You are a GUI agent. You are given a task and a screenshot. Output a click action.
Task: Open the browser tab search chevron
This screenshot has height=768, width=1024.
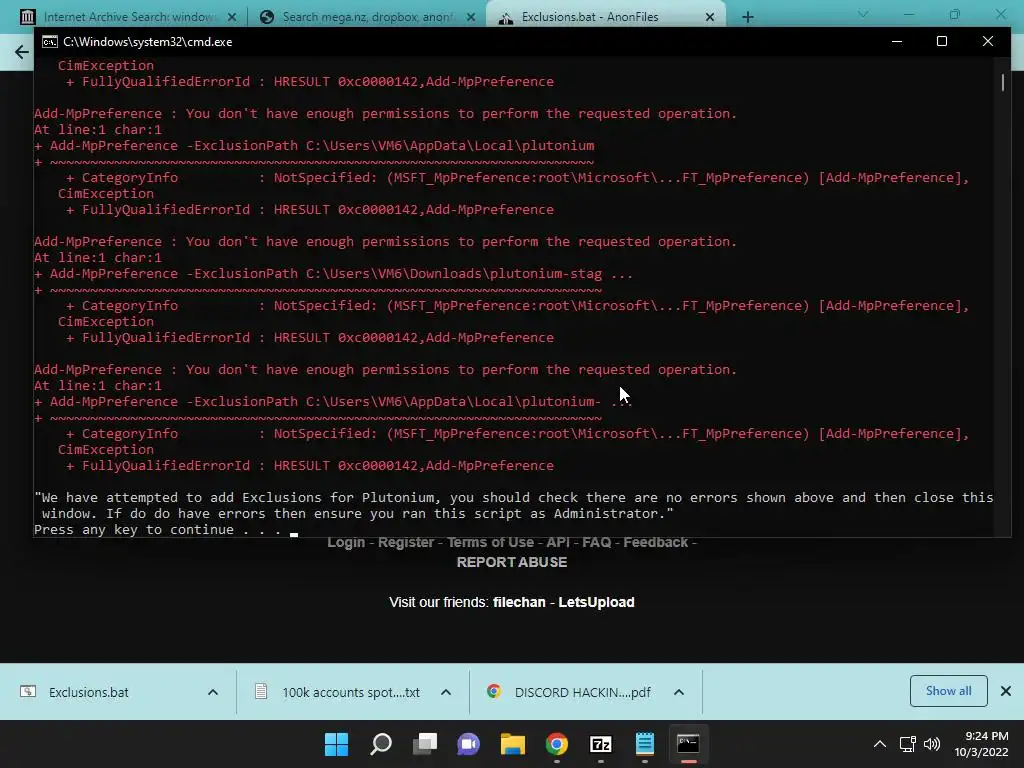tap(863, 14)
